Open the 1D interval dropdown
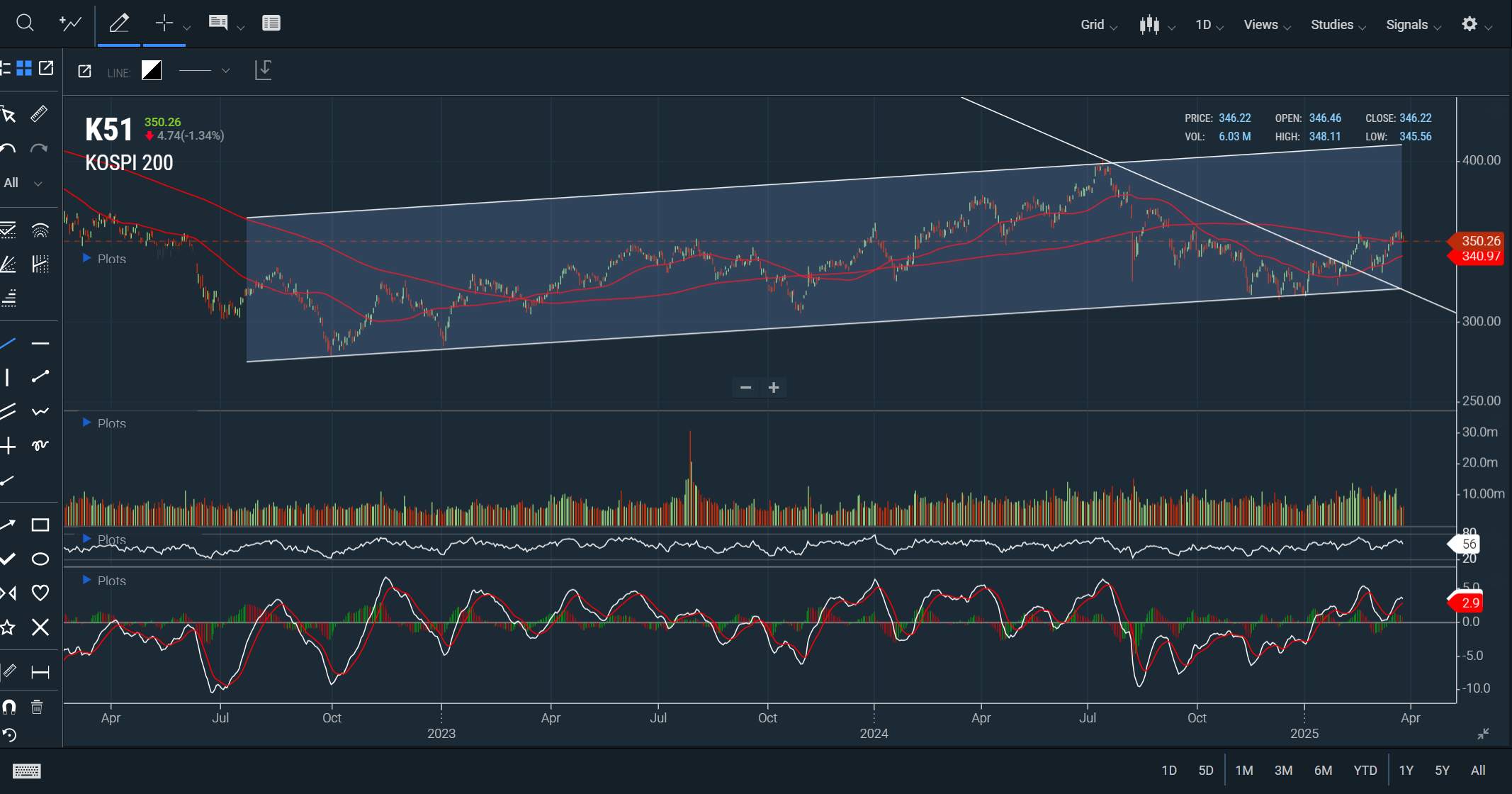This screenshot has height=794, width=1512. 1209,25
